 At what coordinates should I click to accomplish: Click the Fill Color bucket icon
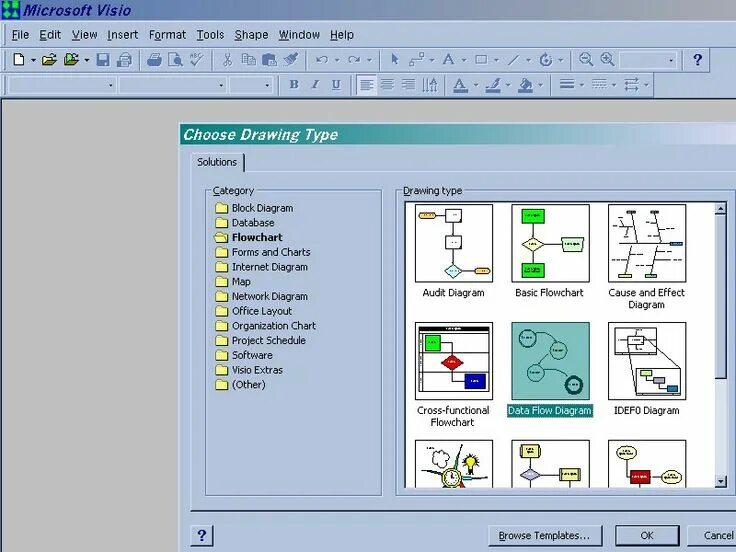pos(525,85)
